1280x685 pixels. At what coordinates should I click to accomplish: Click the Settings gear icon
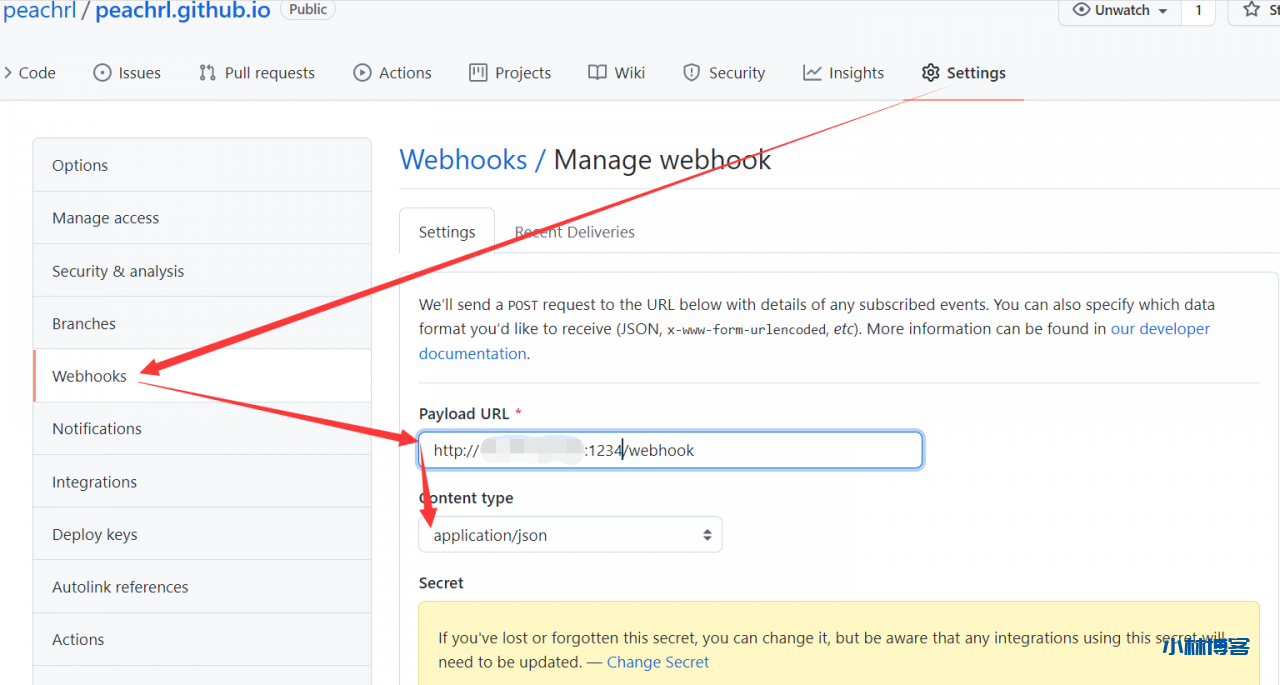pos(931,73)
